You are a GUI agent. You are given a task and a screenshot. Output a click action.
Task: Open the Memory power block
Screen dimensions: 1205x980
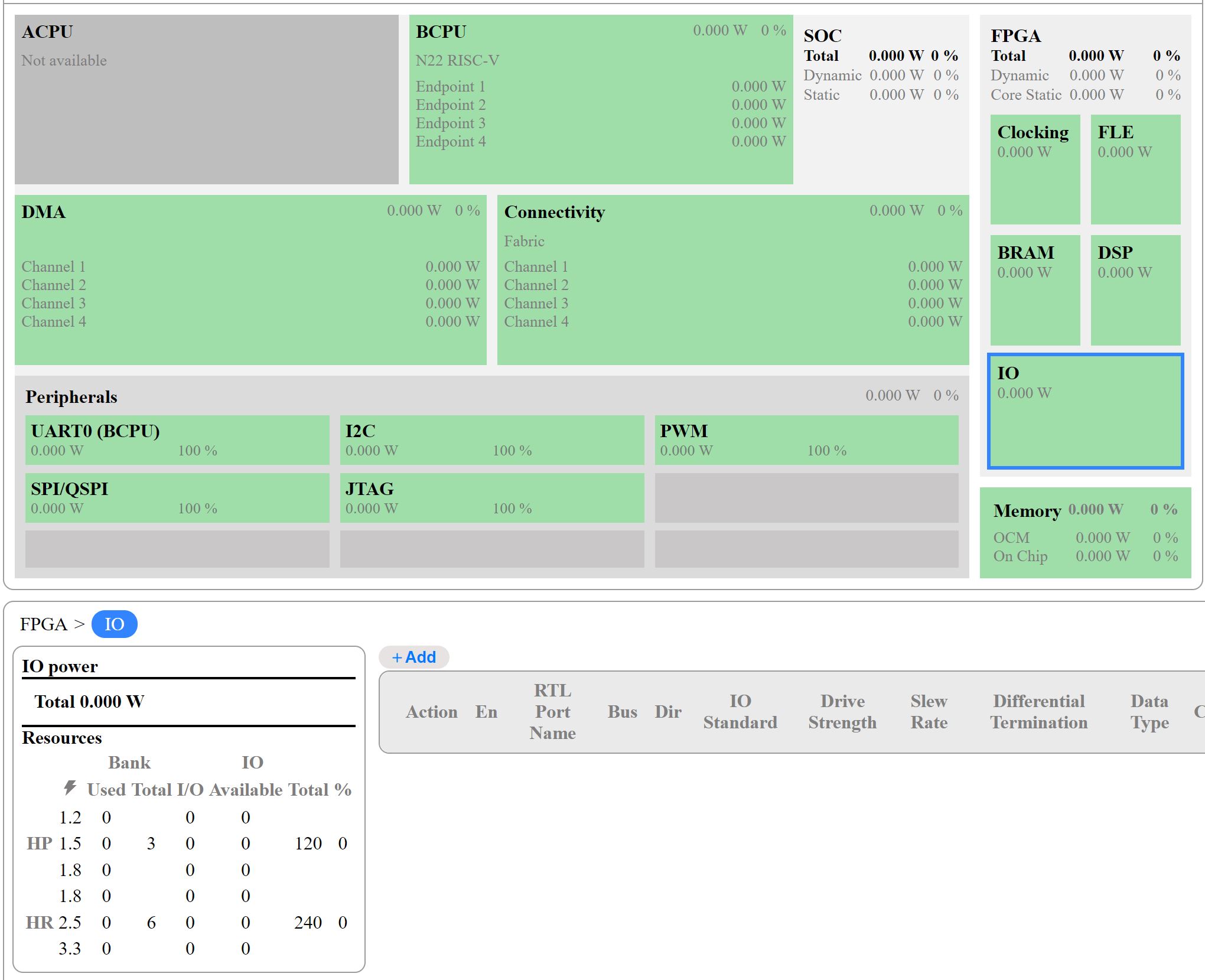(1085, 532)
